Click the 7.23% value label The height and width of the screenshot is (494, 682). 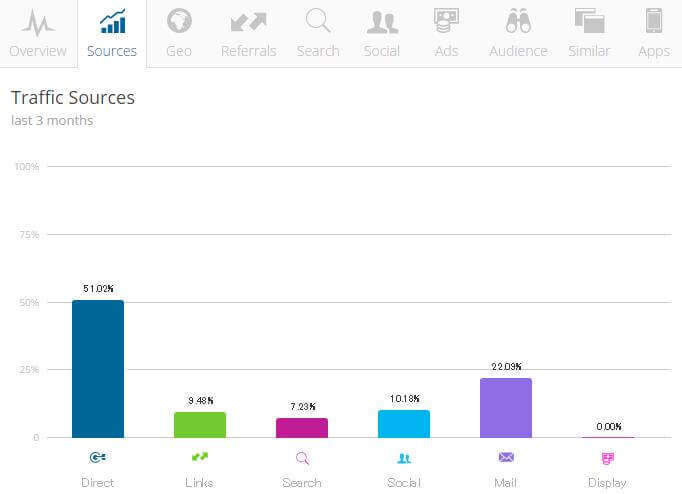(x=303, y=406)
